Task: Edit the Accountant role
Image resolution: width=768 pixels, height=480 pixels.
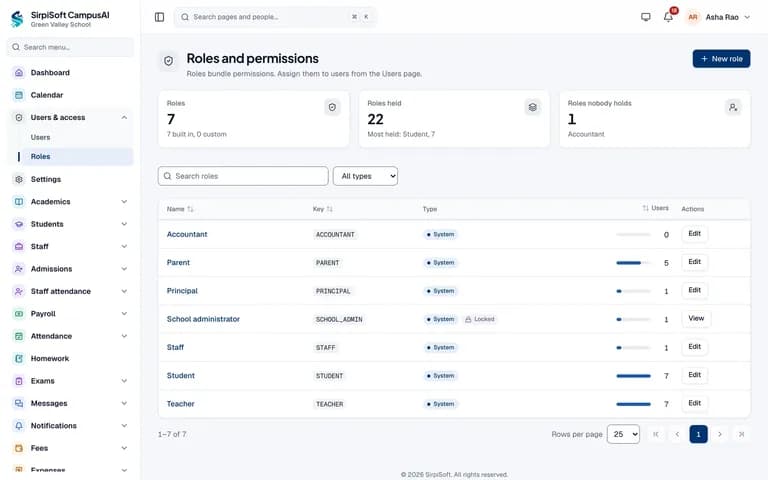Action: 694,234
